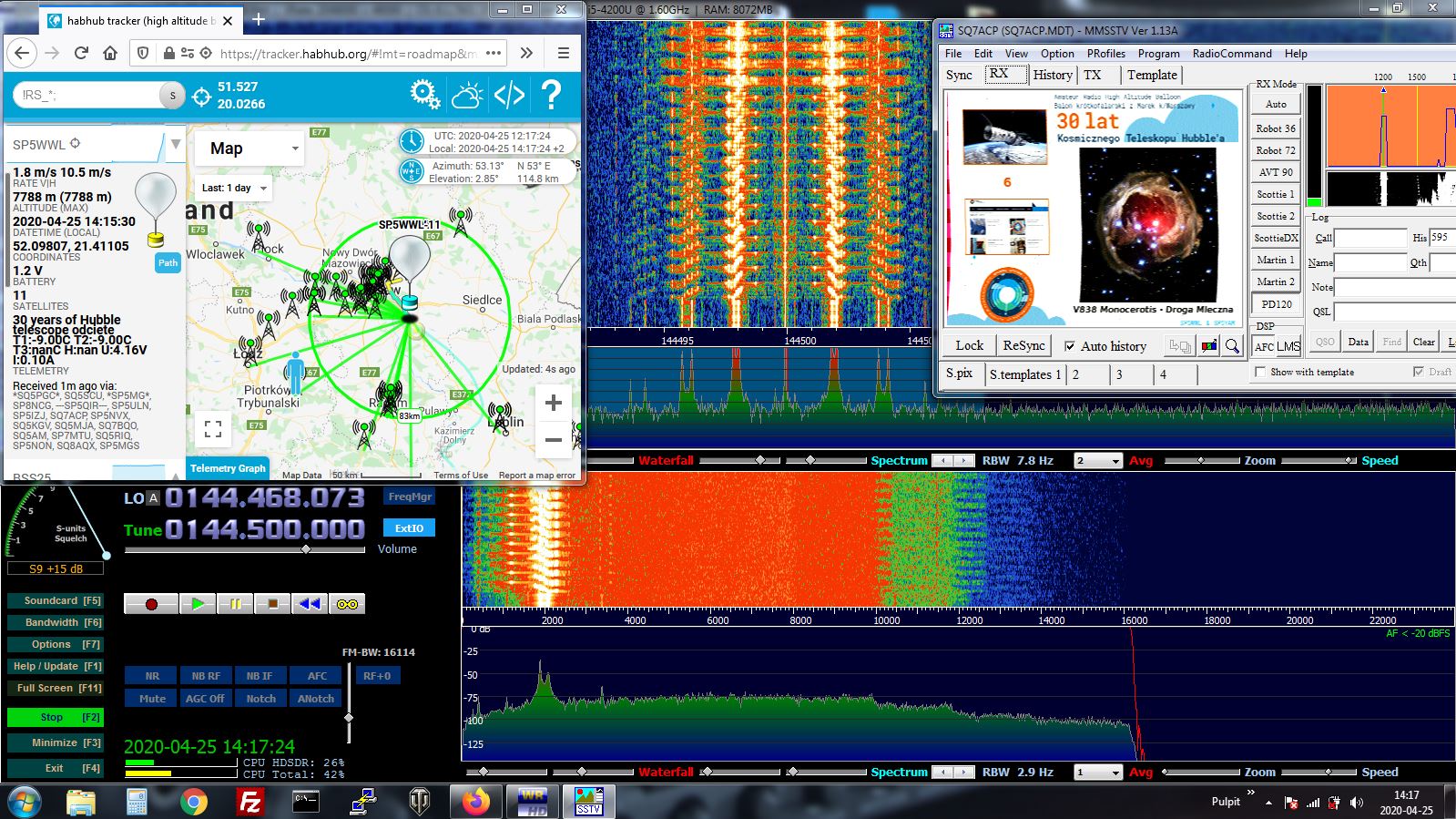
Task: Click the MMSSTV color picture icon
Action: [1209, 346]
